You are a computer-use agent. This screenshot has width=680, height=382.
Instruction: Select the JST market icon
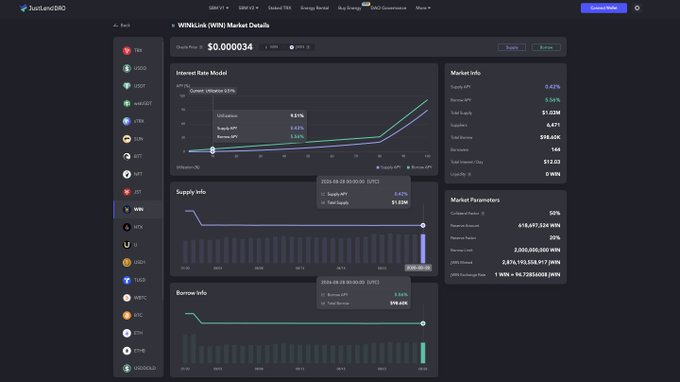click(x=127, y=192)
